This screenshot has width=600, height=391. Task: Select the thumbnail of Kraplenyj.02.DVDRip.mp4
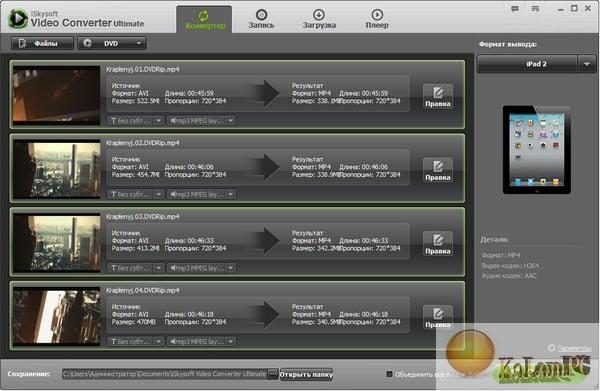(56, 169)
